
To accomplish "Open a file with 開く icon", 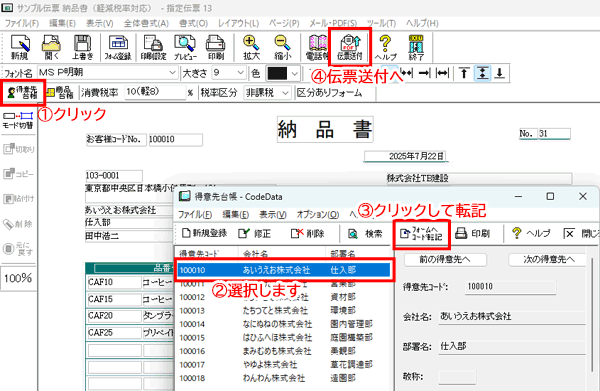I will point(51,47).
